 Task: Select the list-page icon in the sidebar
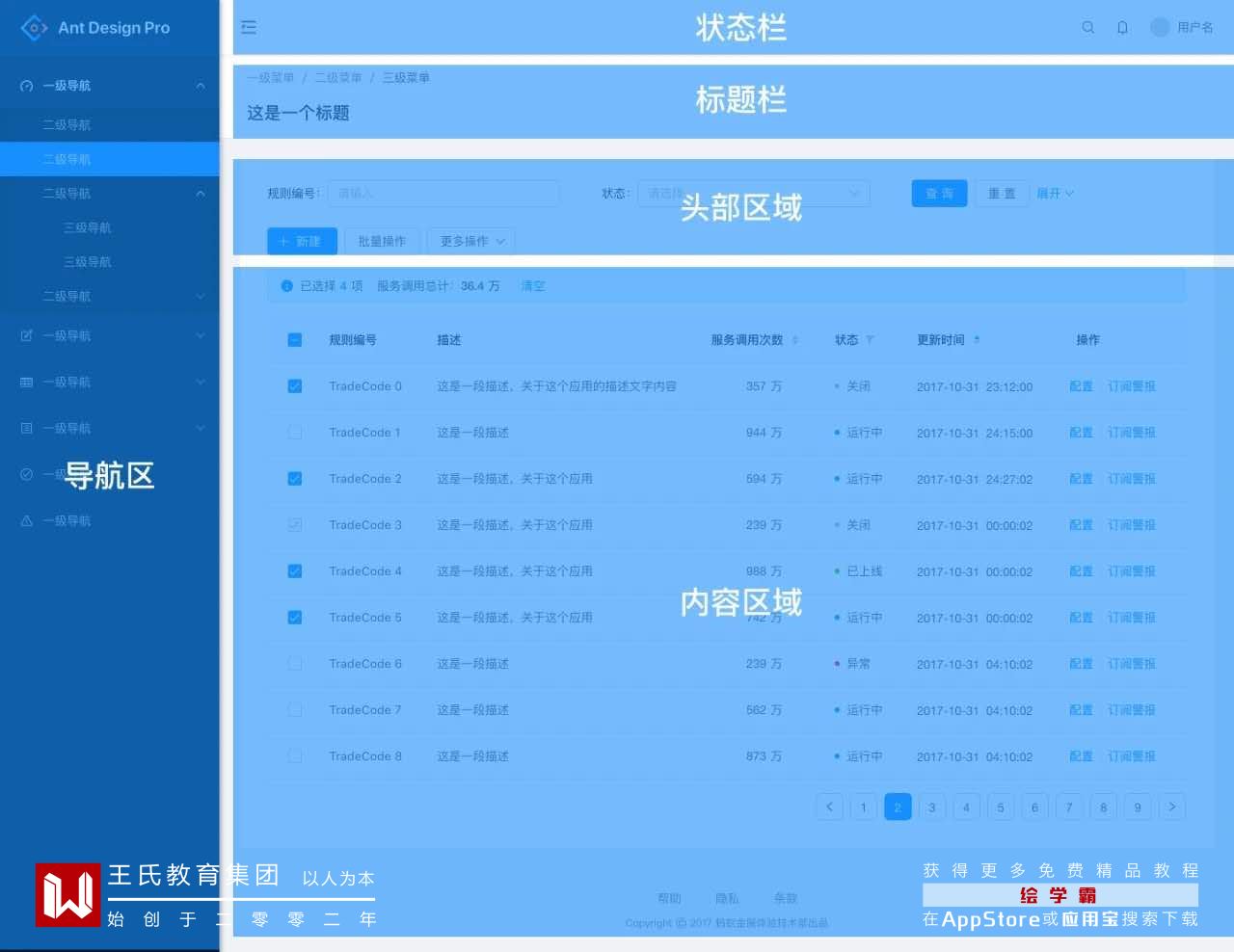tap(27, 428)
